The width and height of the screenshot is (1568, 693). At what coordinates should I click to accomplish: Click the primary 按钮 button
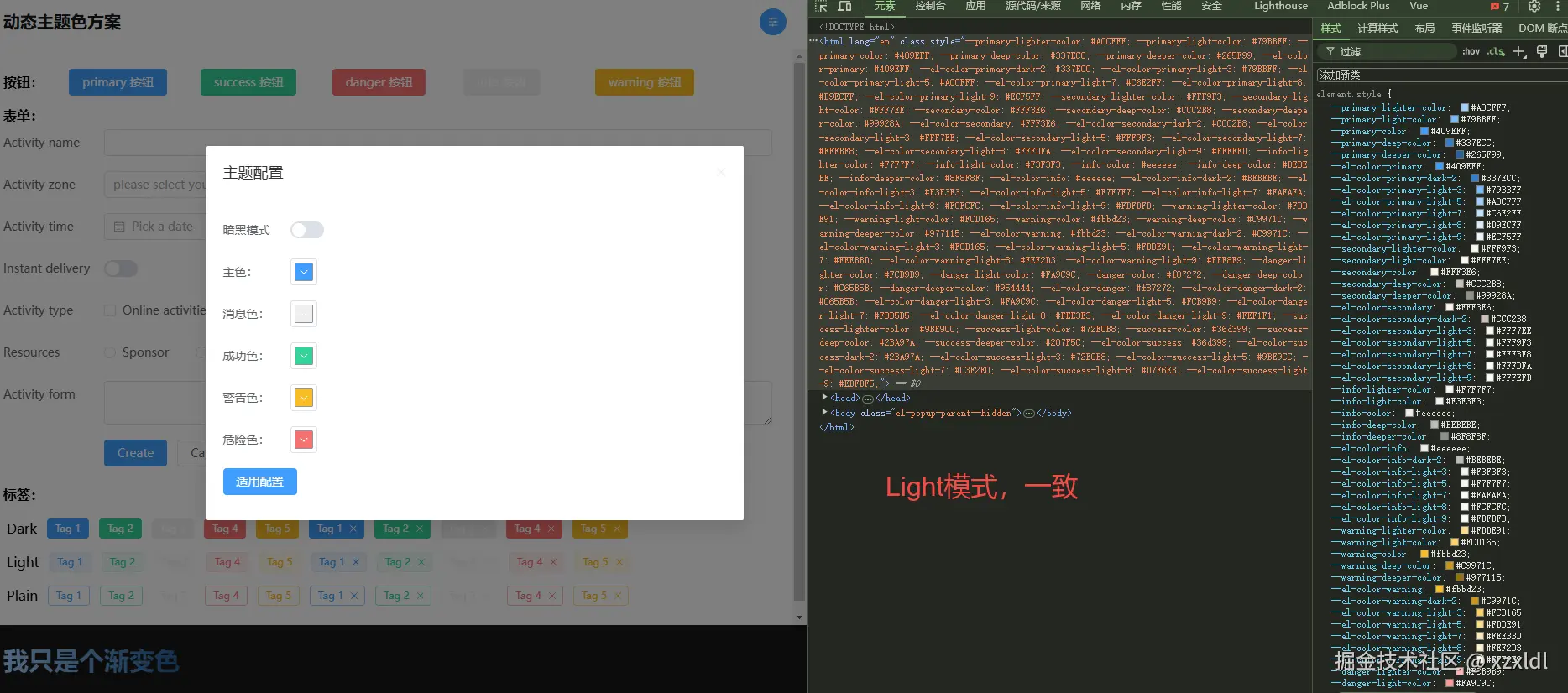pyautogui.click(x=118, y=82)
